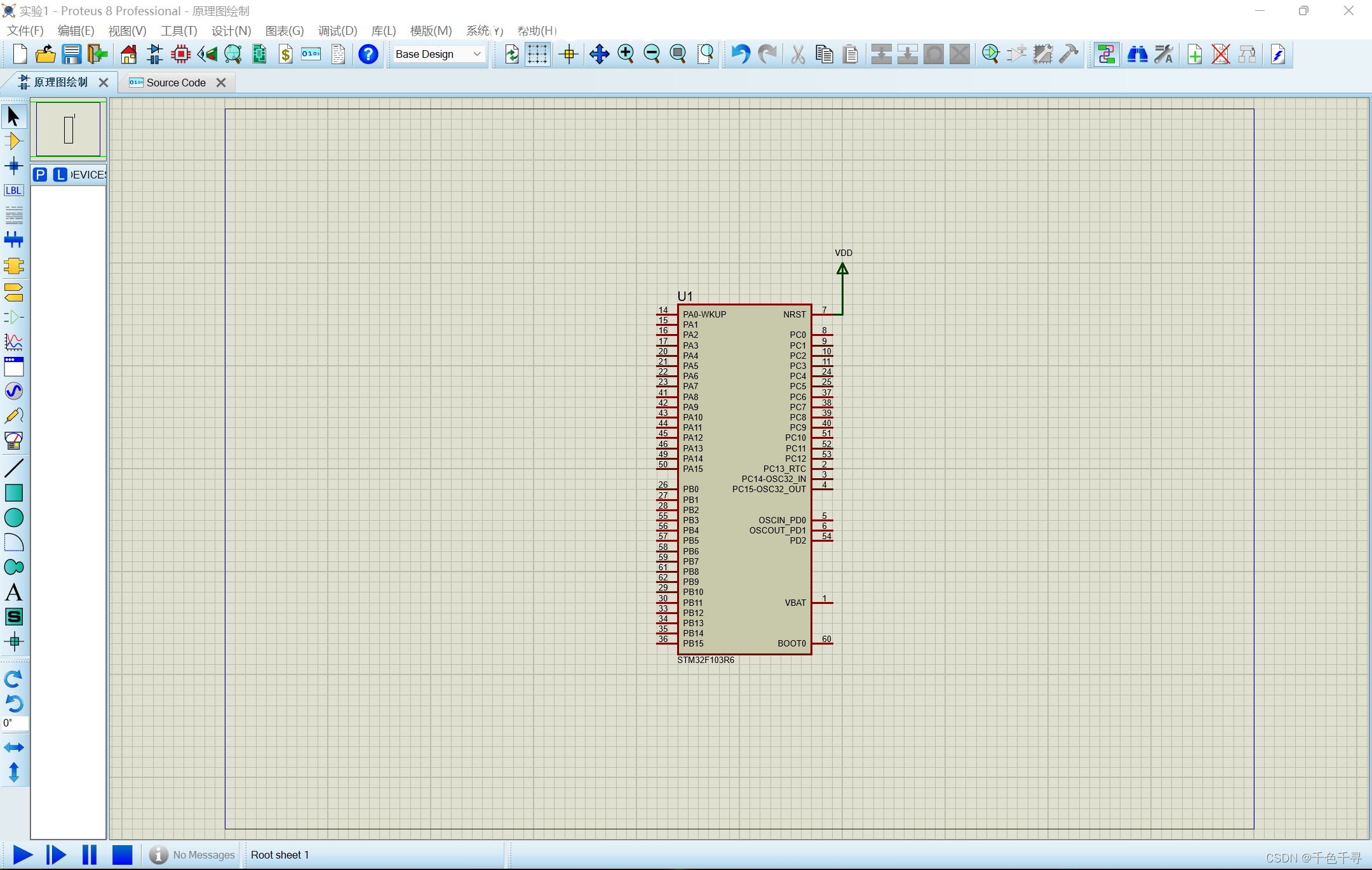1372x870 pixels.
Task: Open the 文件(F) menu
Action: (x=25, y=30)
